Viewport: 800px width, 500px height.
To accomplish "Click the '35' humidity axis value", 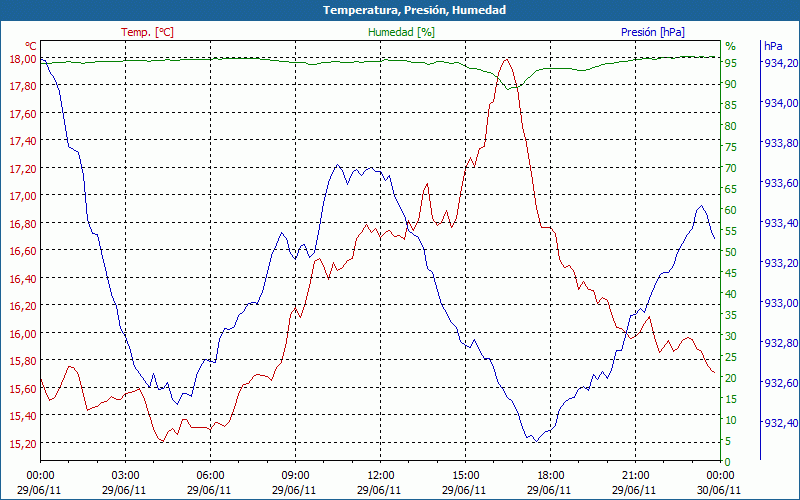I will click(x=731, y=315).
